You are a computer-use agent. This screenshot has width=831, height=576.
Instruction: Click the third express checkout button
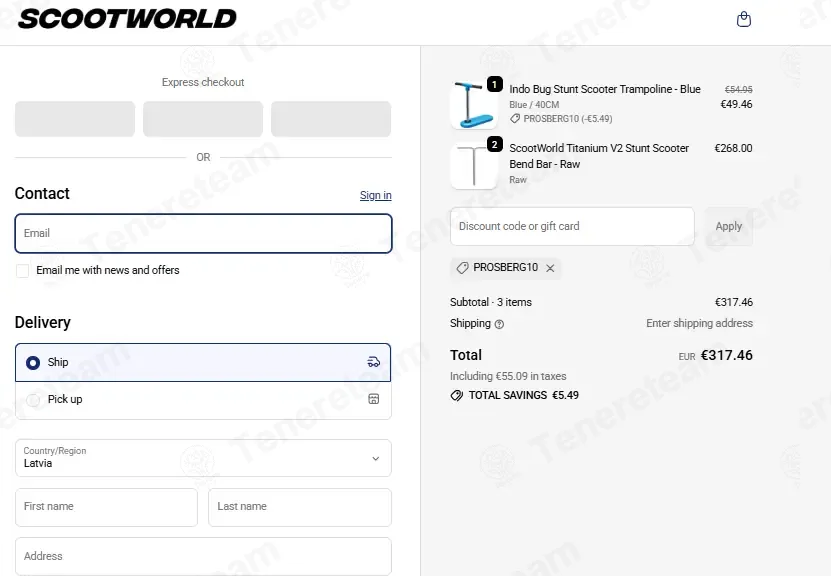[x=331, y=119]
